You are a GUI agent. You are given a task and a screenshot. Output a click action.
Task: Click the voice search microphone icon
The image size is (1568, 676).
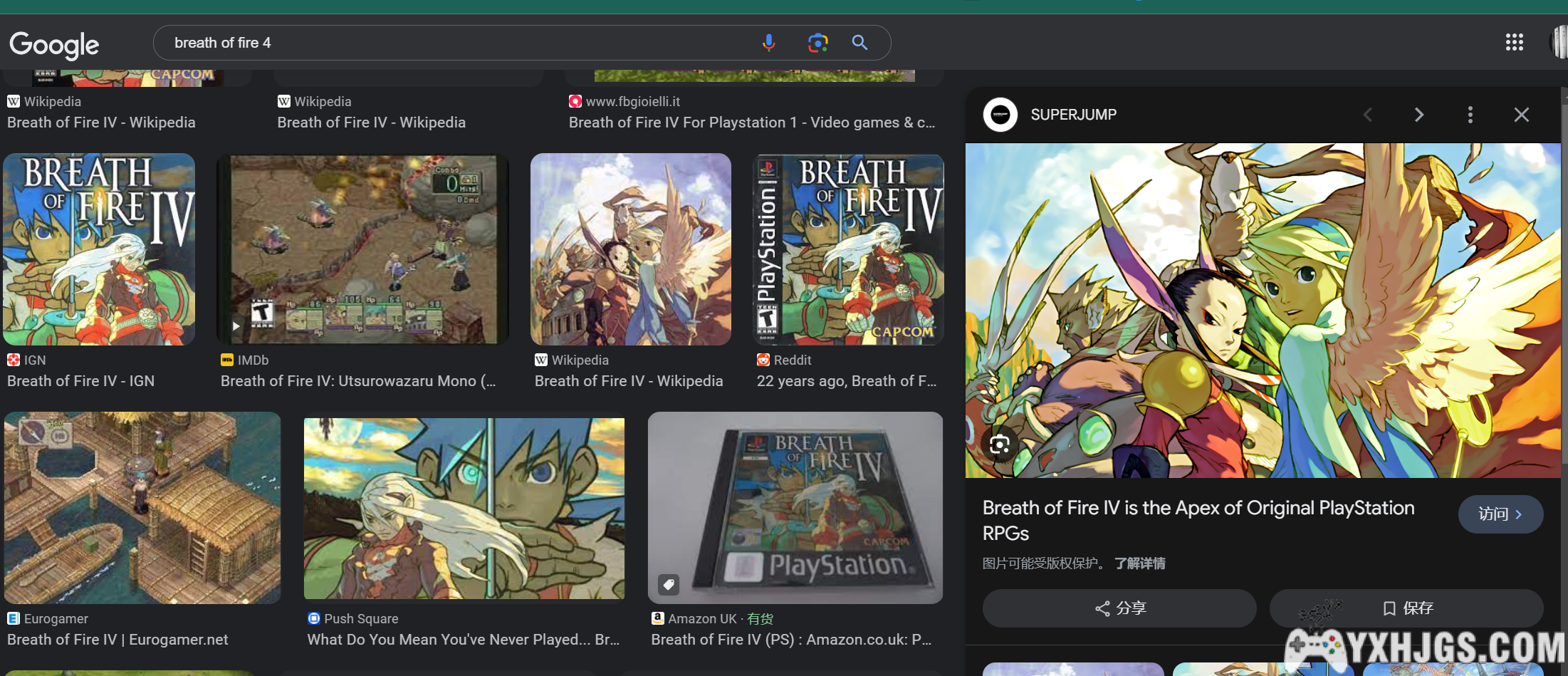coord(768,43)
